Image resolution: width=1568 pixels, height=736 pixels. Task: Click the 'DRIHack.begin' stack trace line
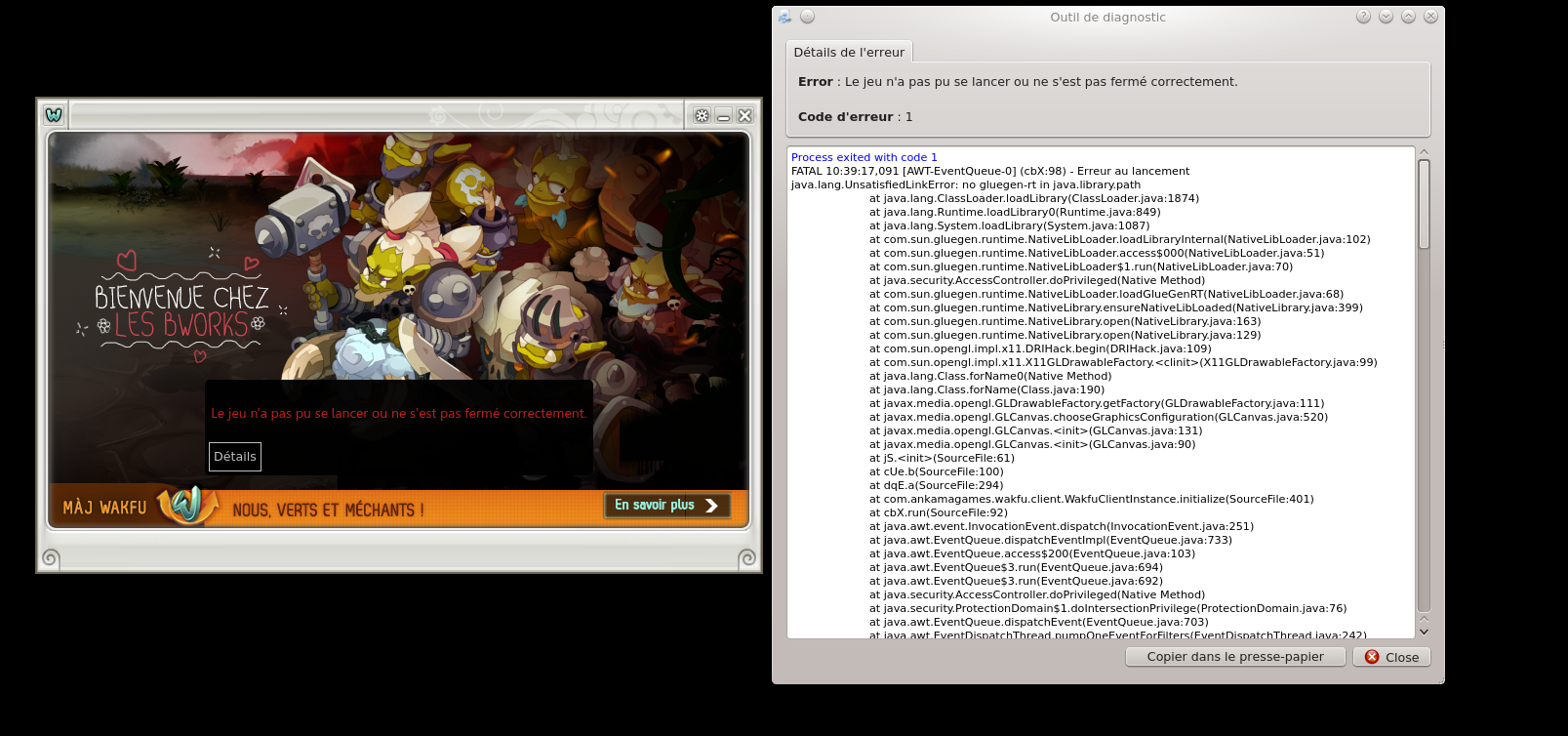pyautogui.click(x=1040, y=348)
